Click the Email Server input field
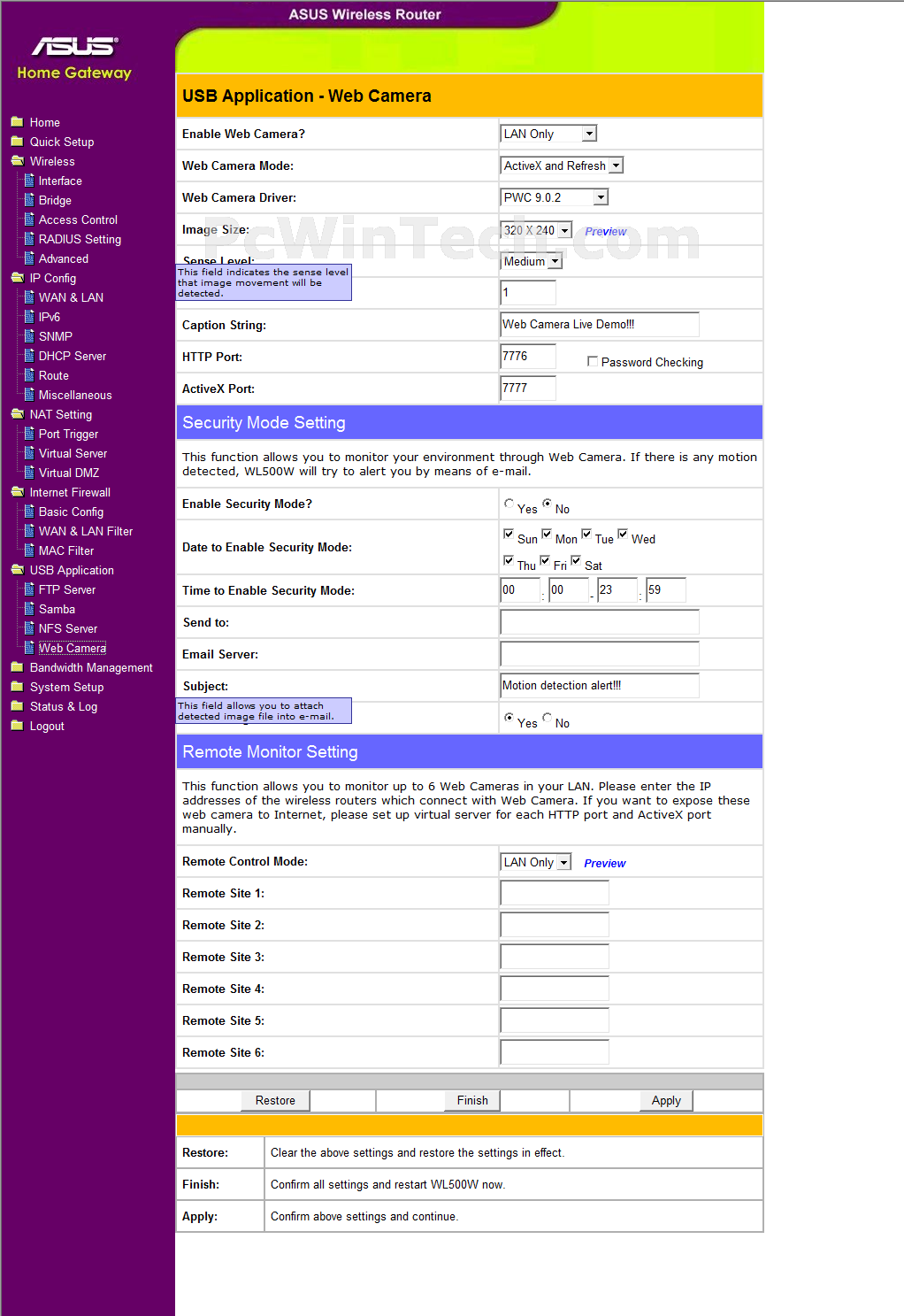Screen dimensions: 904x1316 tap(600, 653)
